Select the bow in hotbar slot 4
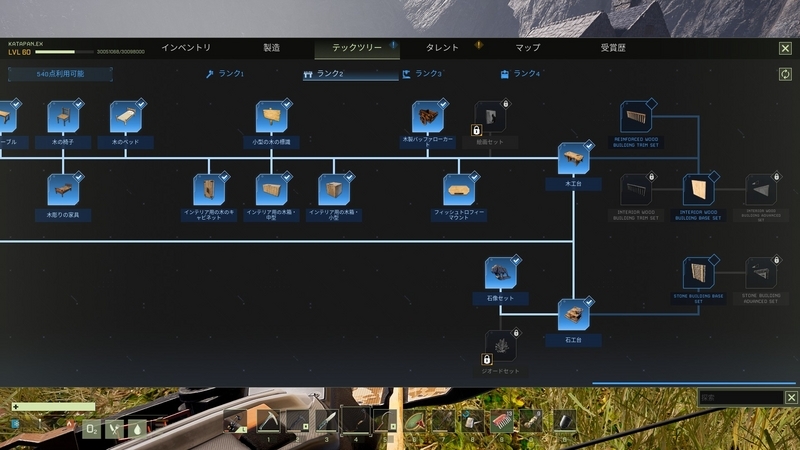 click(x=356, y=420)
